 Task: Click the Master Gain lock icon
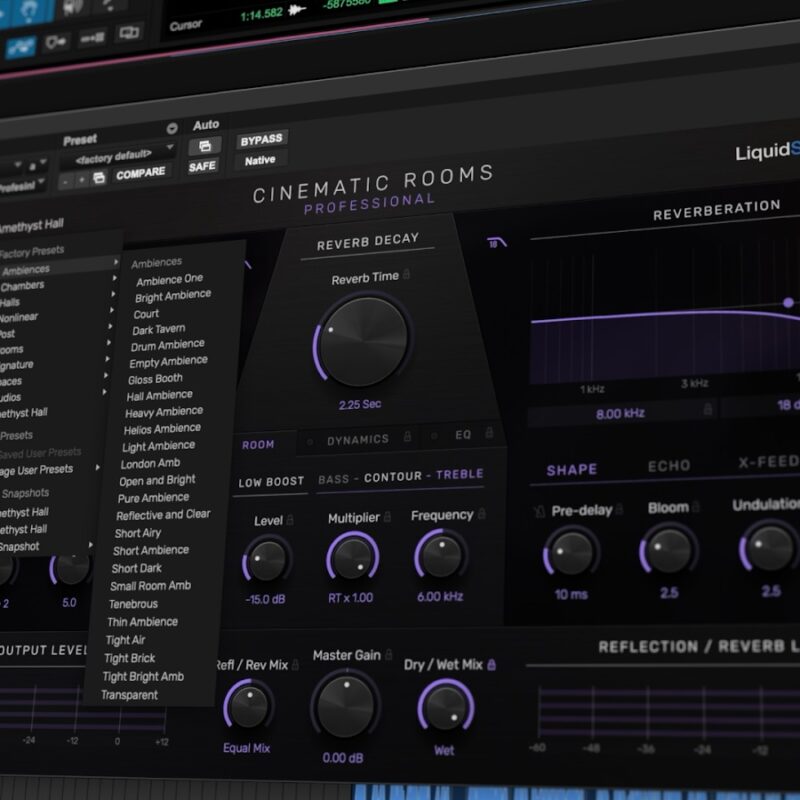tap(389, 654)
